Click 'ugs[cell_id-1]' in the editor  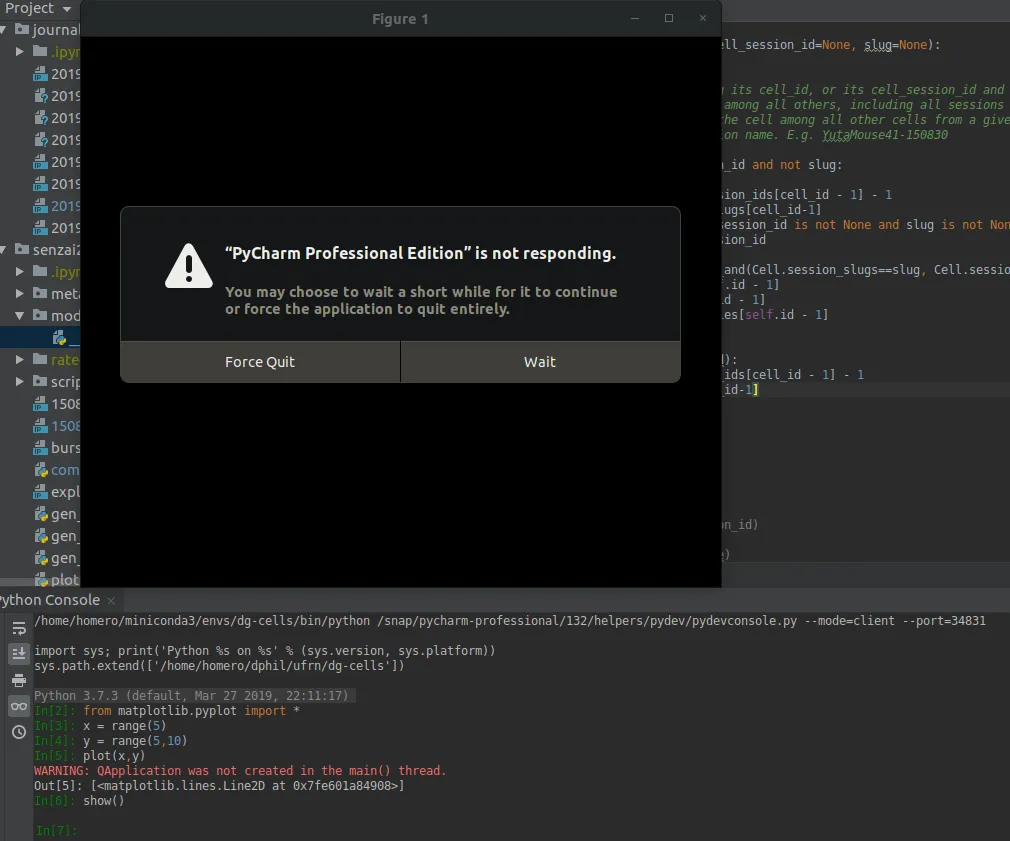772,210
